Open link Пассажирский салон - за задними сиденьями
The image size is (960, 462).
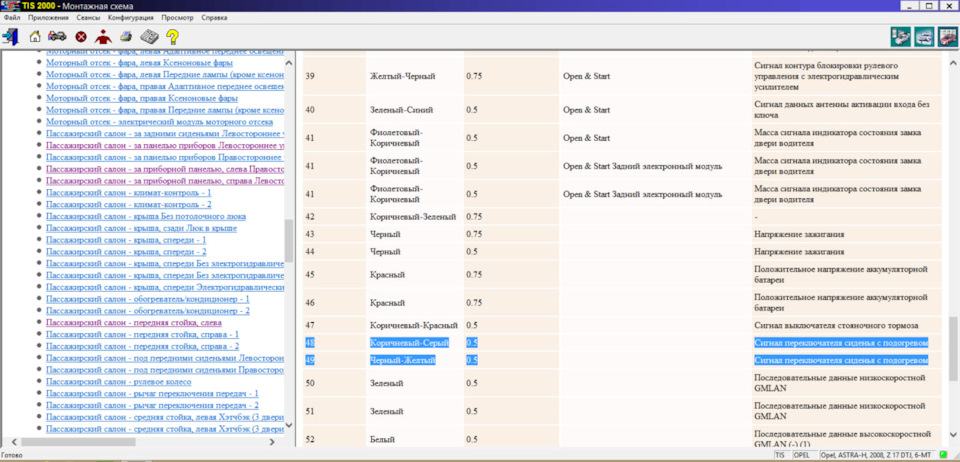click(165, 133)
